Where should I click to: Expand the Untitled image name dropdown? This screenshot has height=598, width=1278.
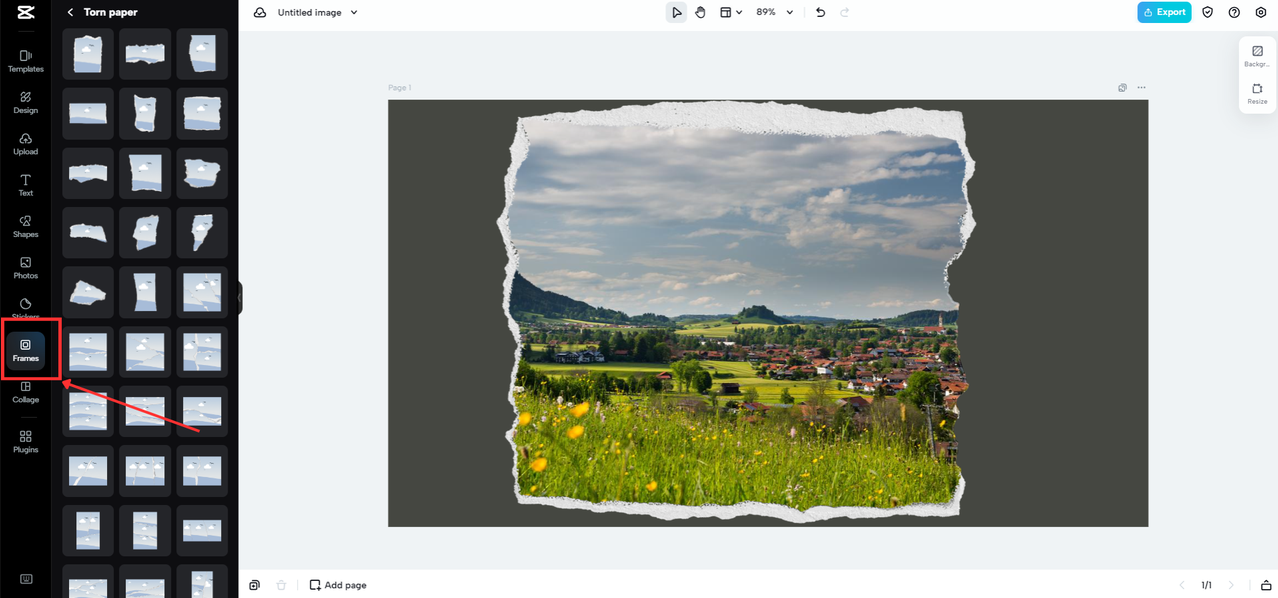353,12
